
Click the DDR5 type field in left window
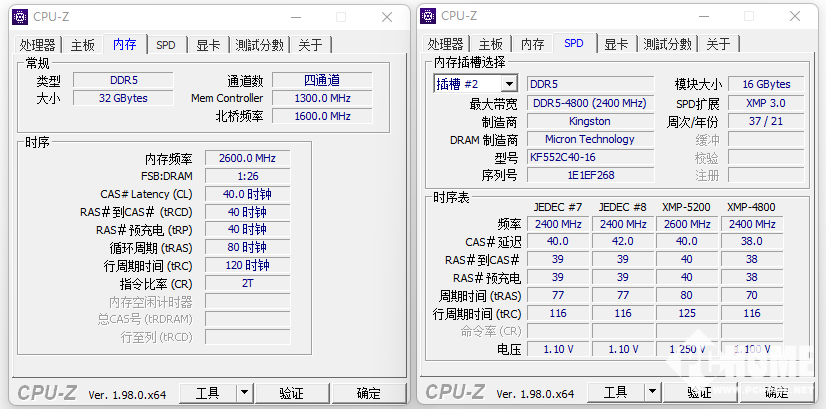[123, 80]
